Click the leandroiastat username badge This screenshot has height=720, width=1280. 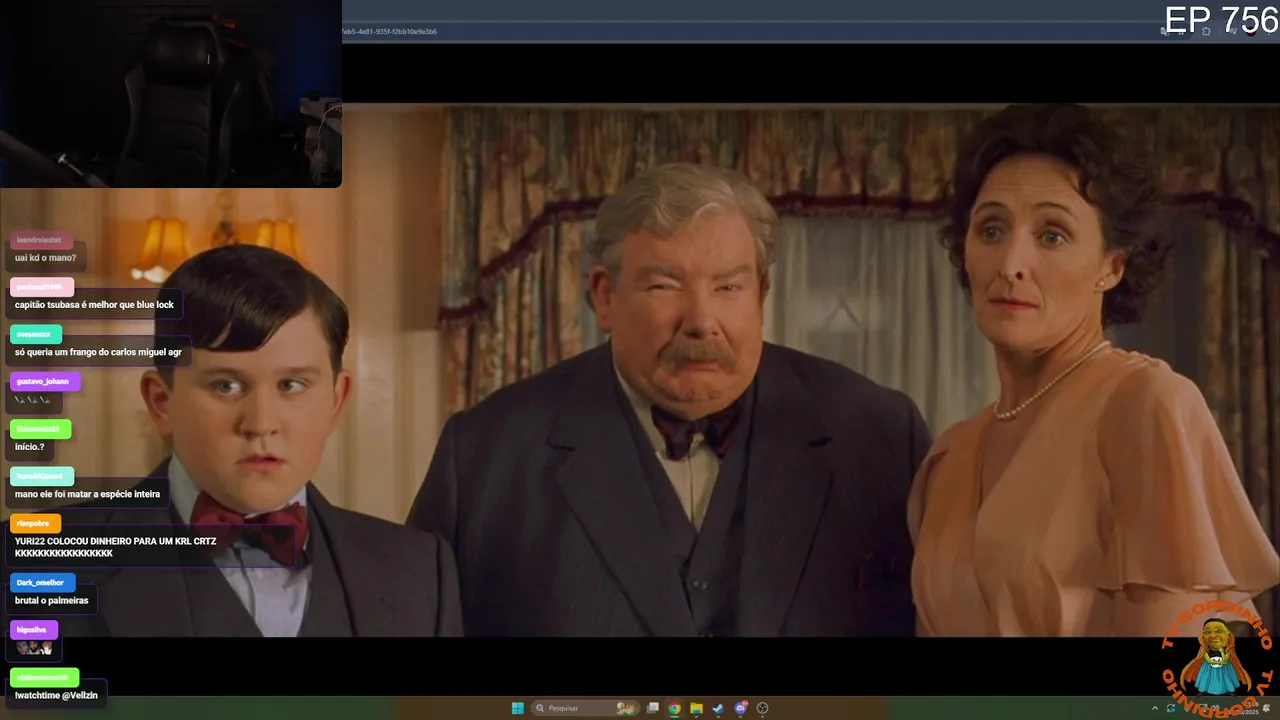(x=40, y=240)
